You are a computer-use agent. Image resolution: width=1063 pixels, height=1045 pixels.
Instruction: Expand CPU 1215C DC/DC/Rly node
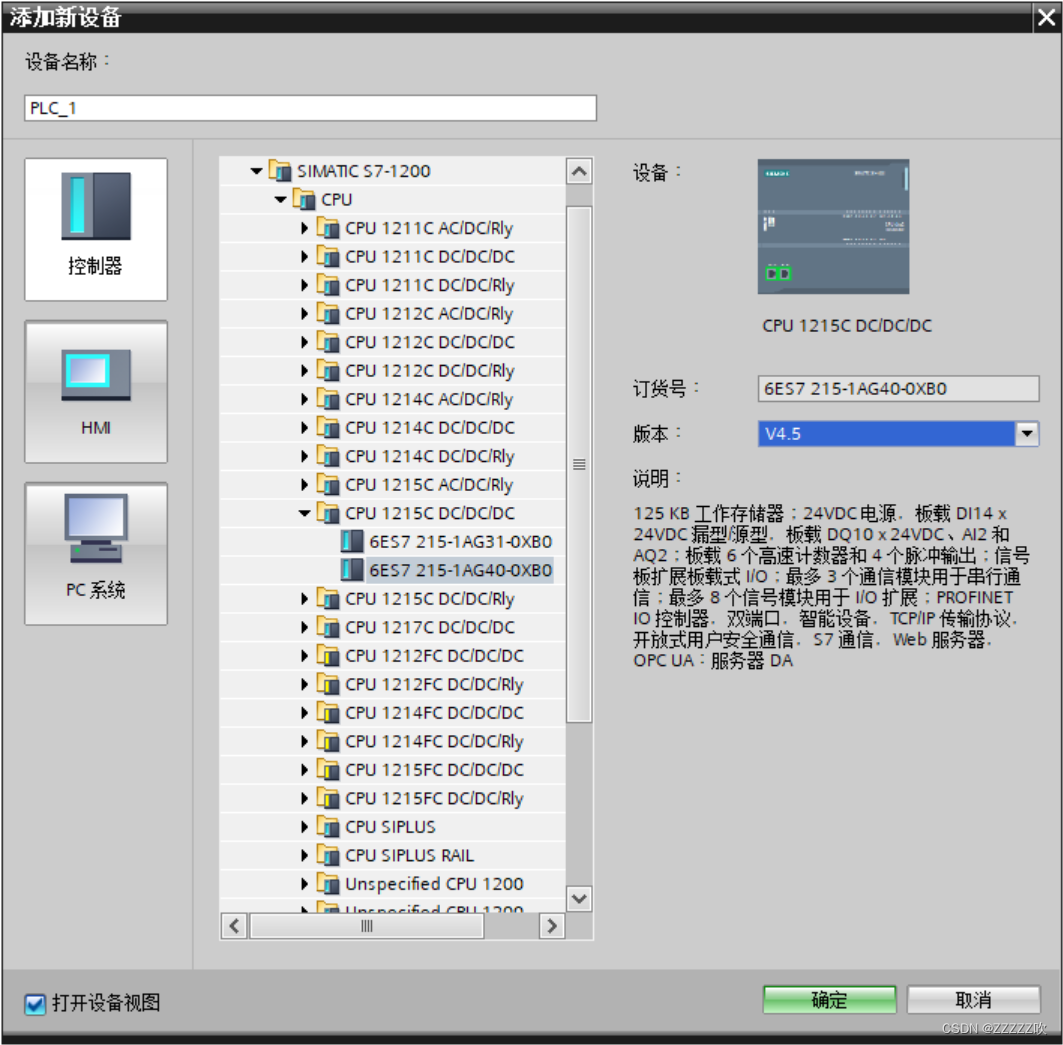pos(304,599)
